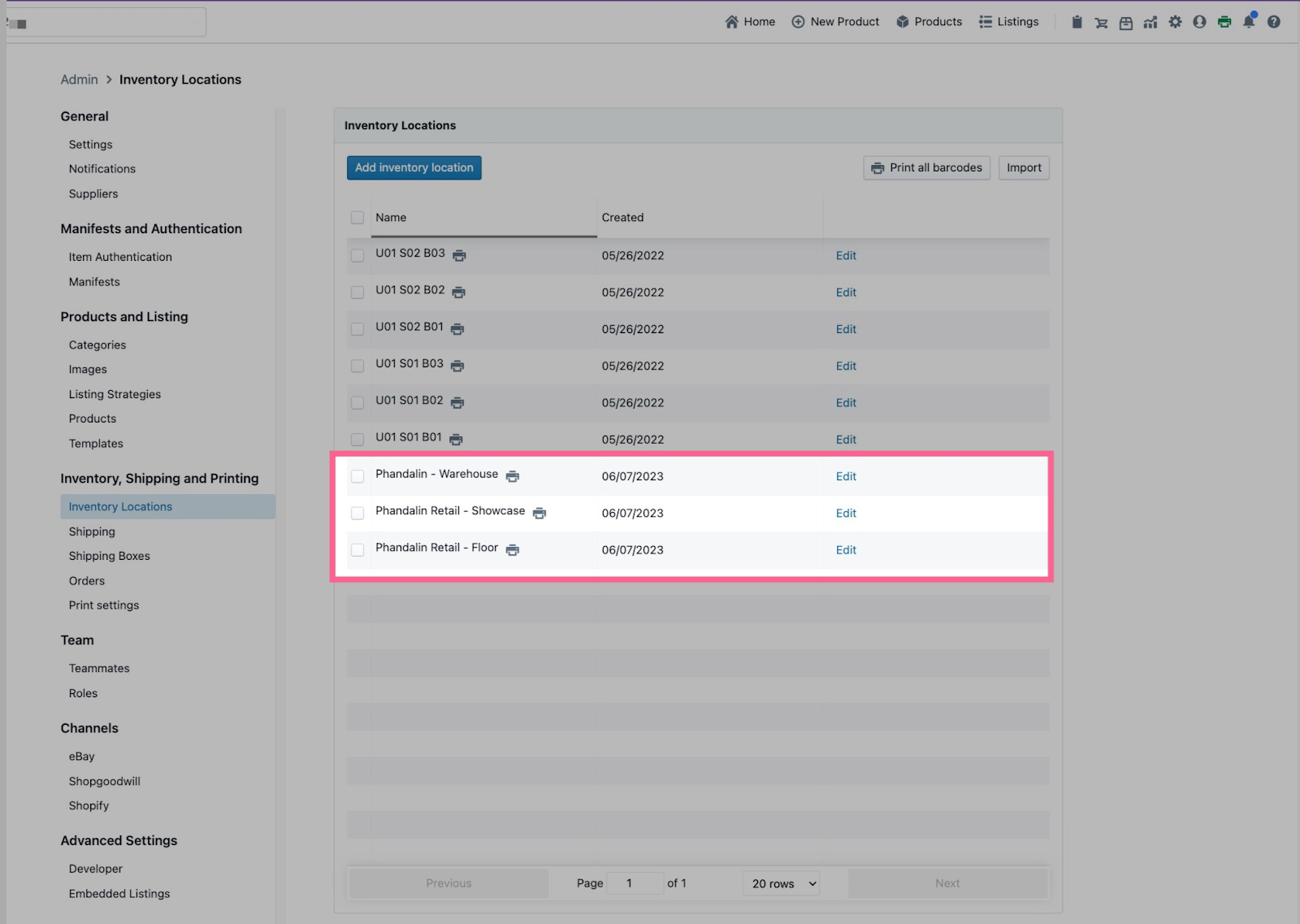Image resolution: width=1300 pixels, height=924 pixels.
Task: Select the U01 S02 B03 row checkbox
Action: (x=357, y=256)
